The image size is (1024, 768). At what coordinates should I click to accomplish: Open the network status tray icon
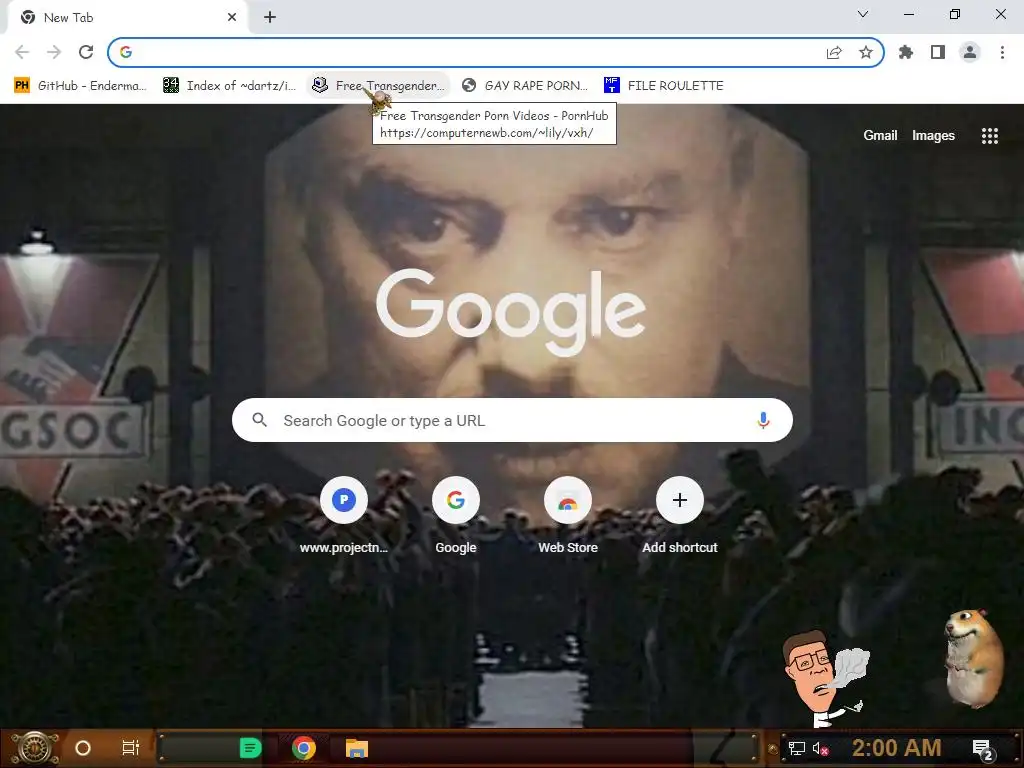click(797, 748)
